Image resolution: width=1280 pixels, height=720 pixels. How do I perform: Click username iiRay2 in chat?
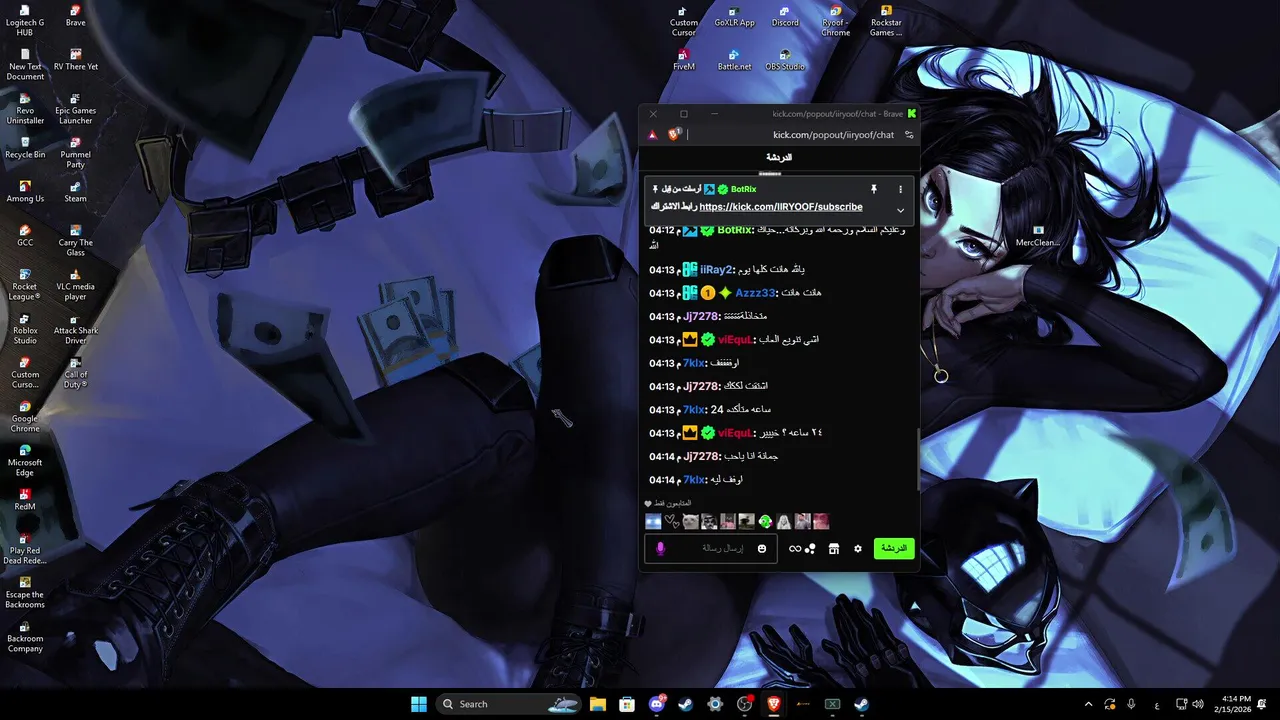point(717,269)
